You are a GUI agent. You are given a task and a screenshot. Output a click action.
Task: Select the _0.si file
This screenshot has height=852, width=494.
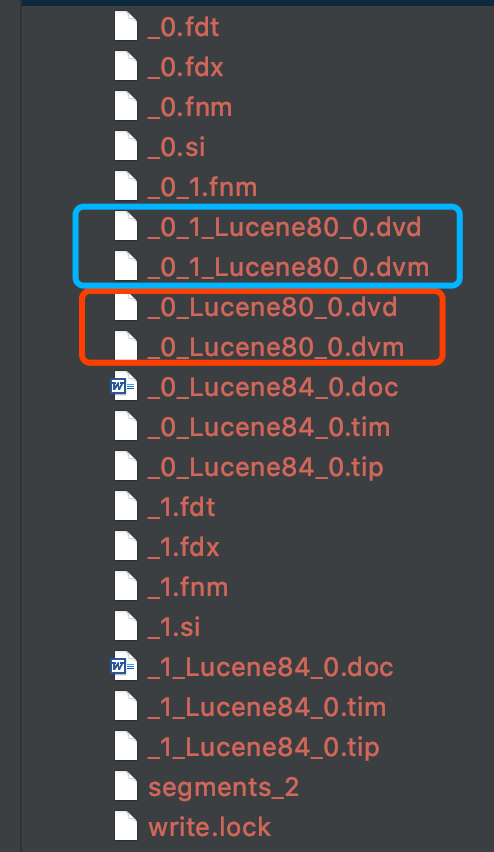click(176, 147)
